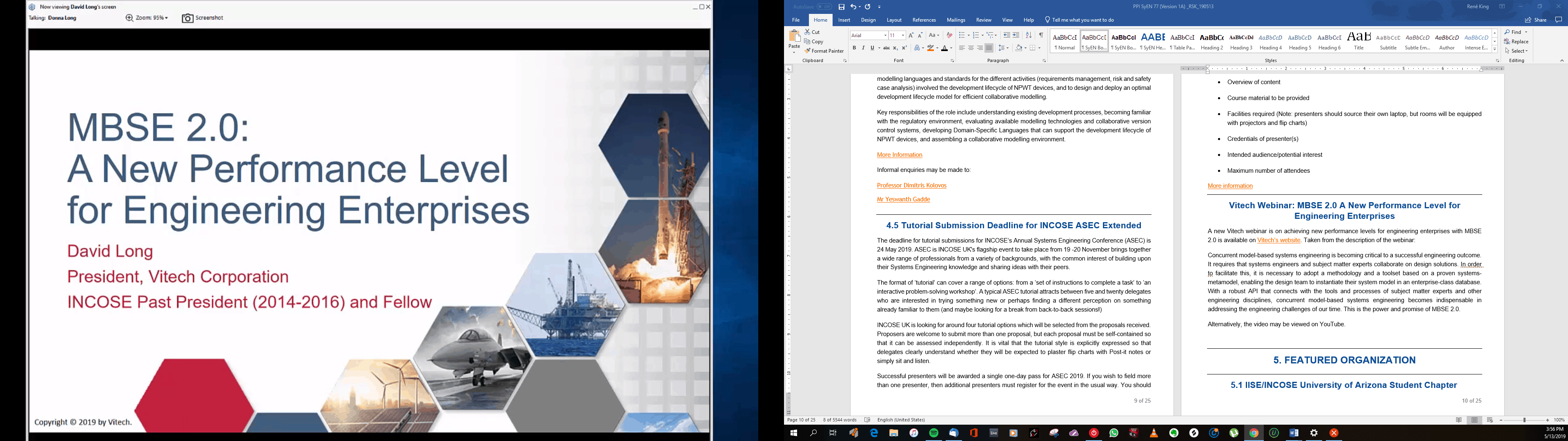Image resolution: width=1568 pixels, height=441 pixels.
Task: Toggle Italic formatting
Action: pos(862,48)
